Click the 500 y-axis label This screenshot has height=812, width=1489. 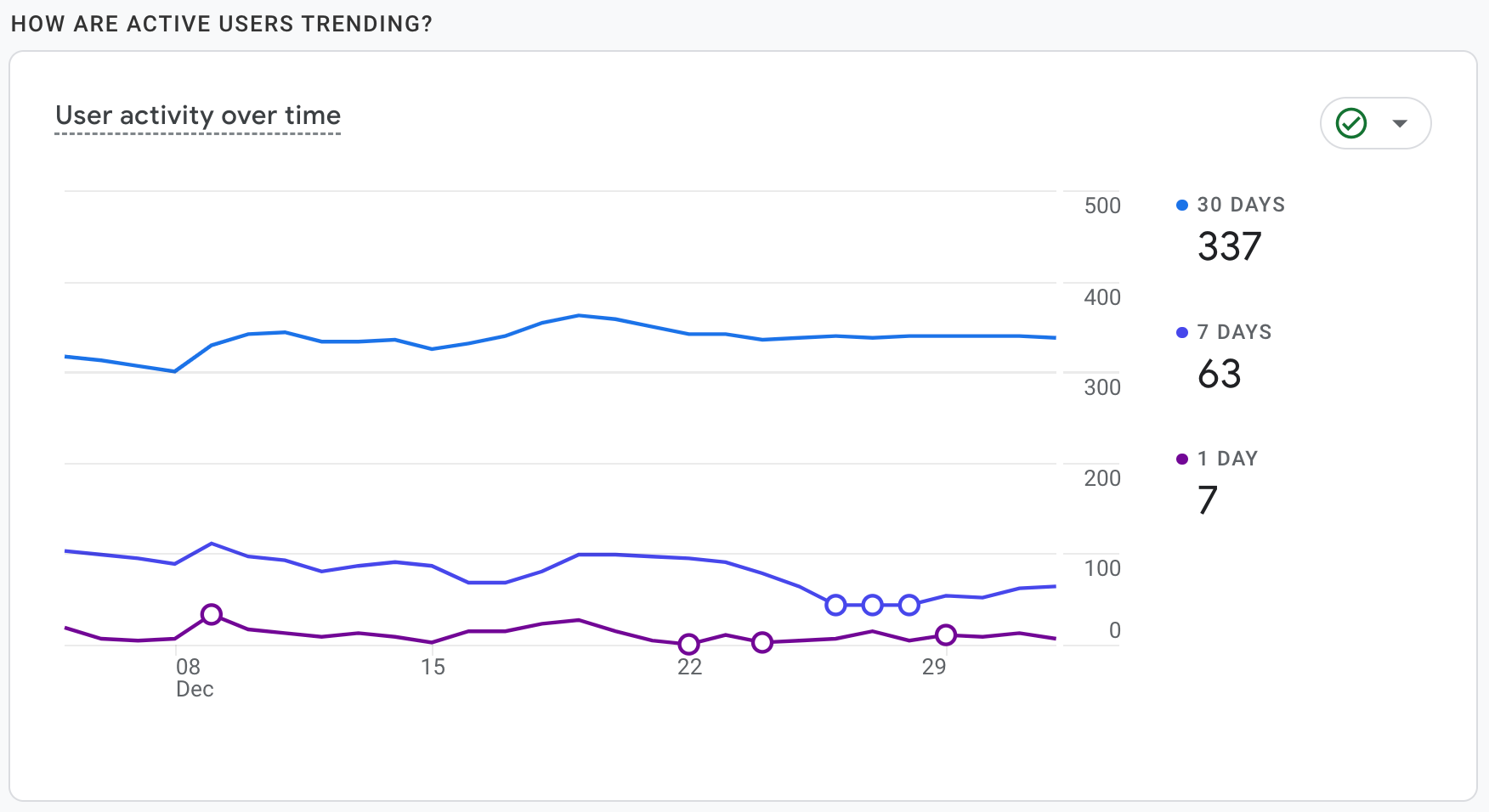tap(1102, 206)
